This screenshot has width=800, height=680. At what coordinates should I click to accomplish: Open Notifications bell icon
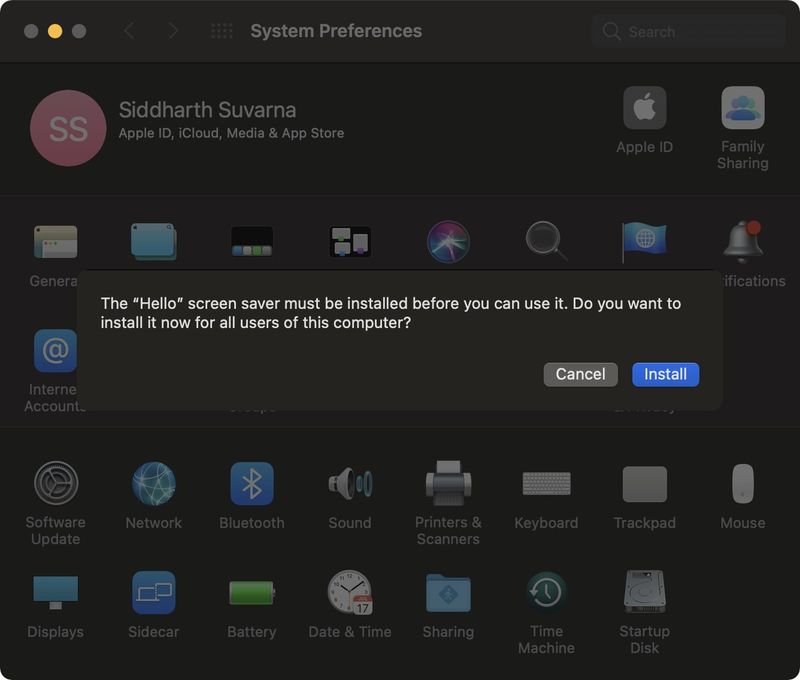(x=743, y=241)
